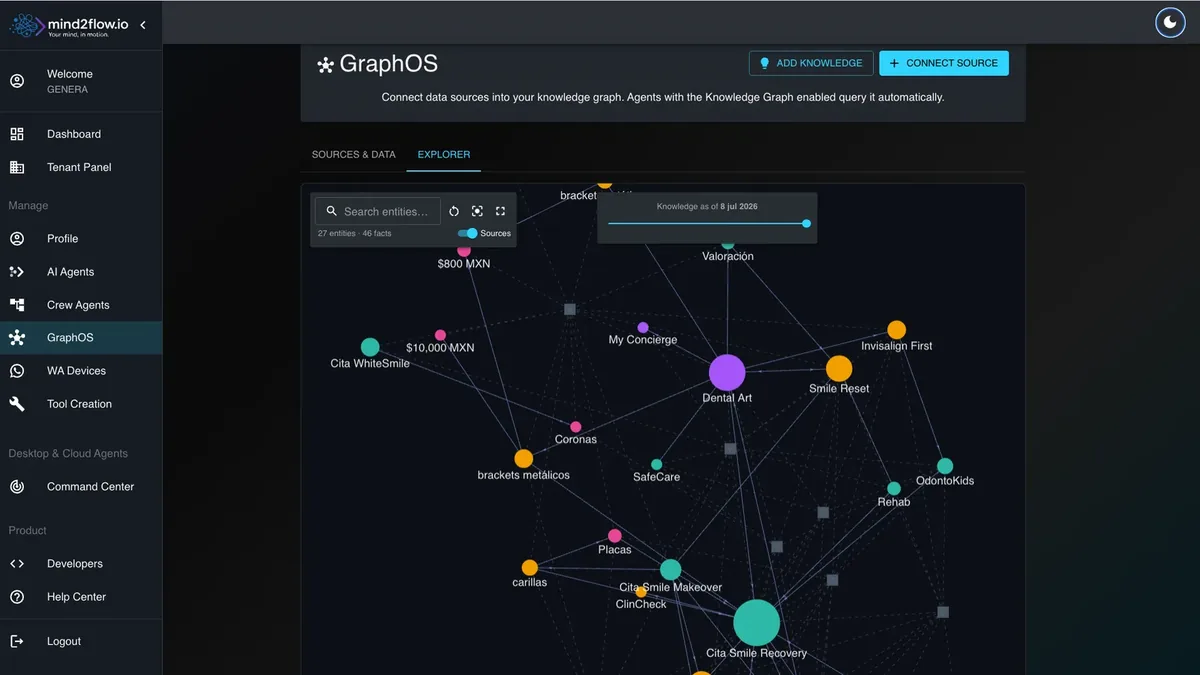Select the purple Dental Art node

tap(727, 372)
